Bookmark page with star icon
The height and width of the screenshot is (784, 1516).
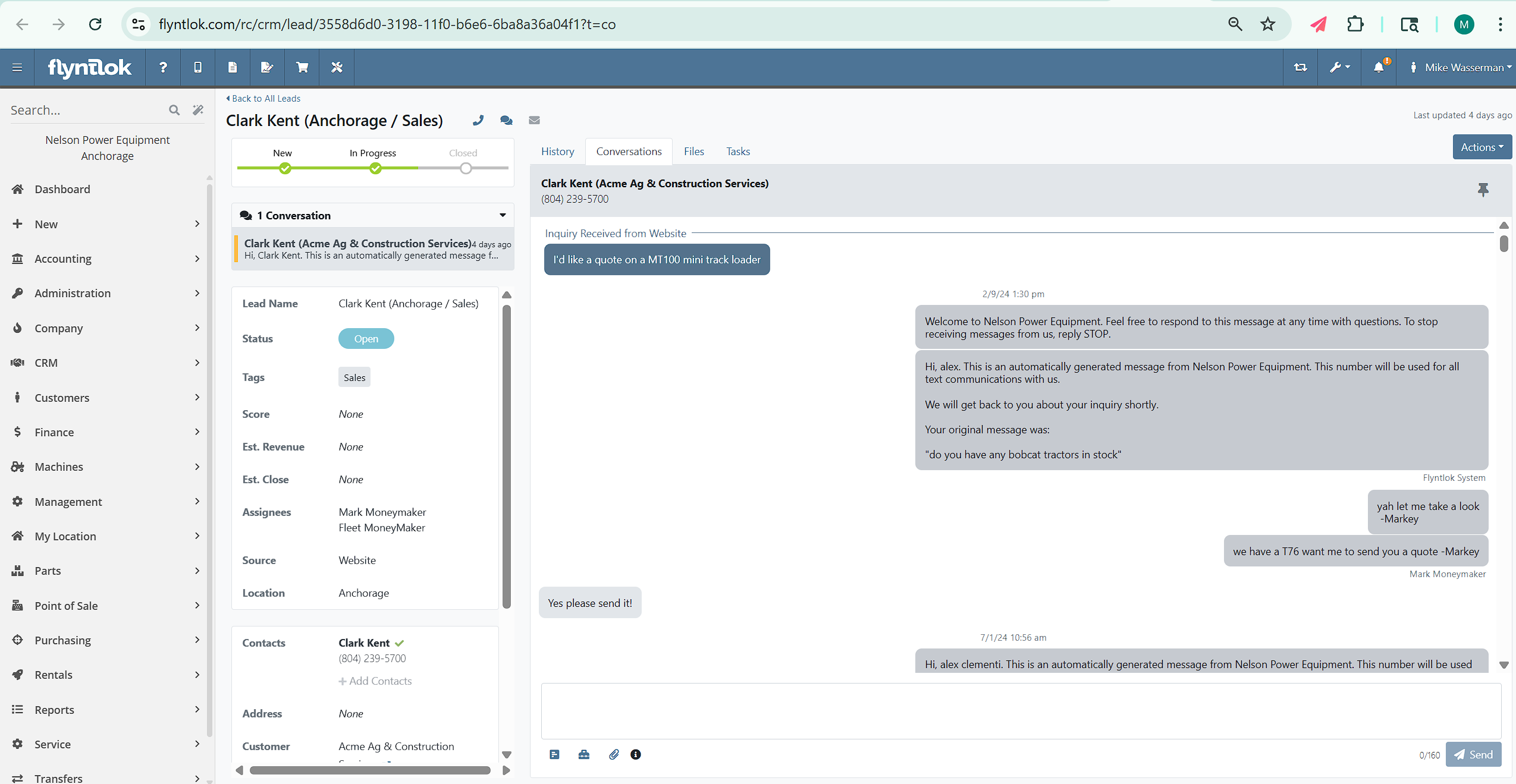(x=1268, y=24)
